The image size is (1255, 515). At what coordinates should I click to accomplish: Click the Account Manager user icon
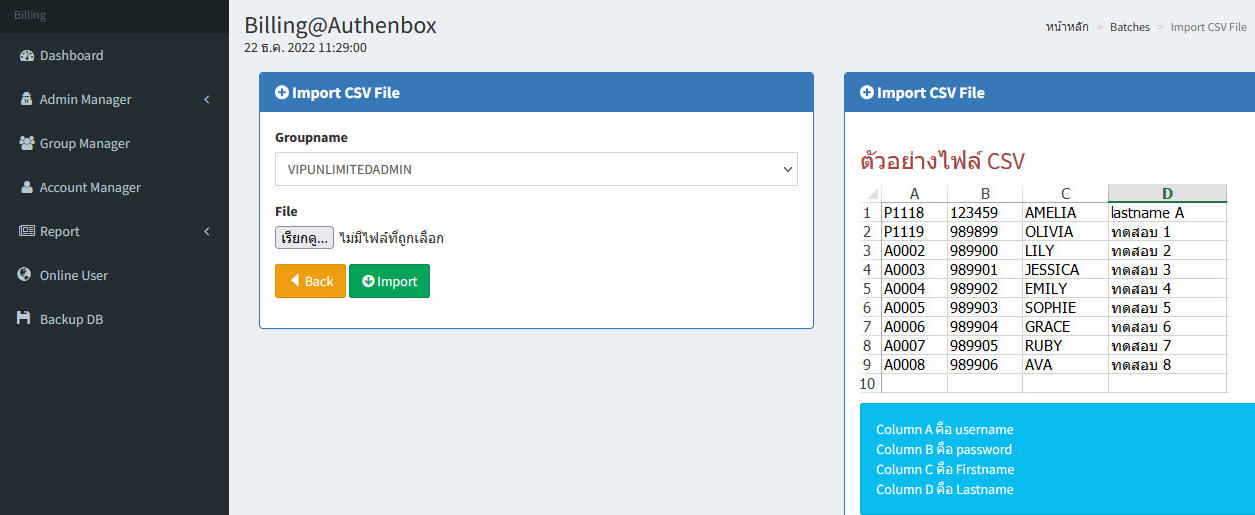tap(27, 187)
